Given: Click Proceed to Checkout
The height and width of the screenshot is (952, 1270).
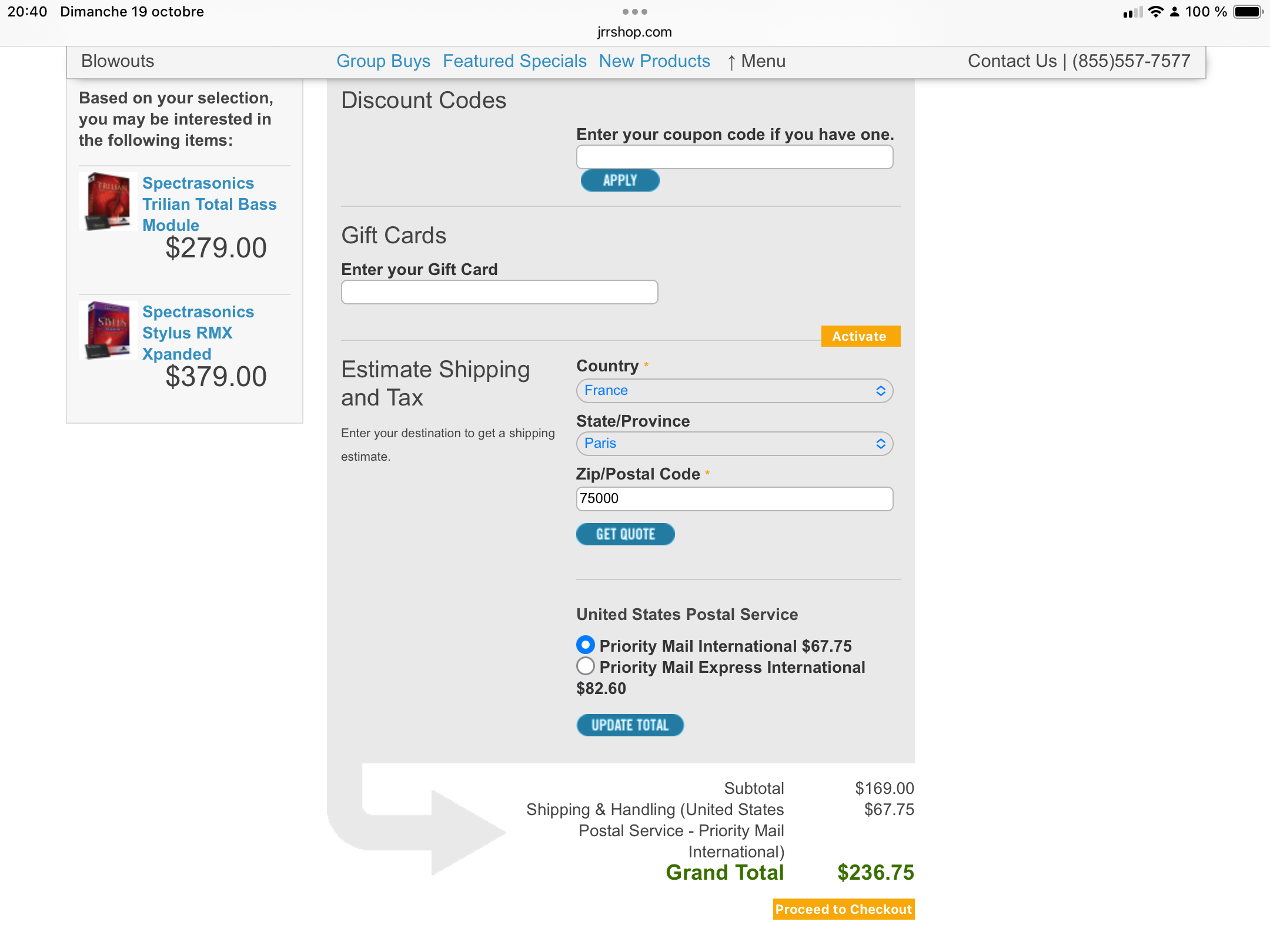Looking at the screenshot, I should click(843, 909).
